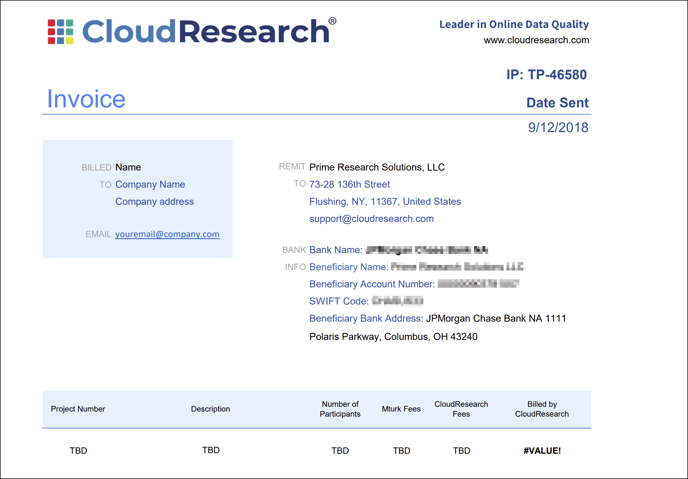Click TBD under Number of Participants

pyautogui.click(x=340, y=450)
